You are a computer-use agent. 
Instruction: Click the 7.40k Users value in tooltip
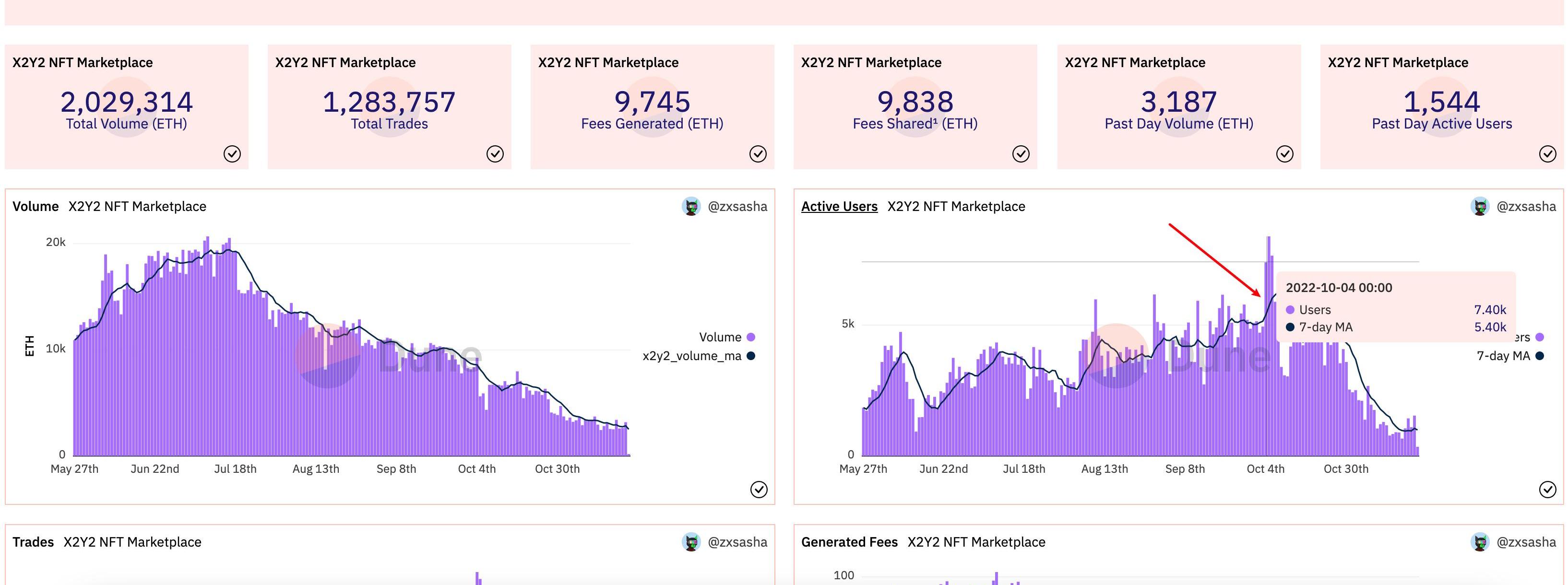[x=1489, y=310]
